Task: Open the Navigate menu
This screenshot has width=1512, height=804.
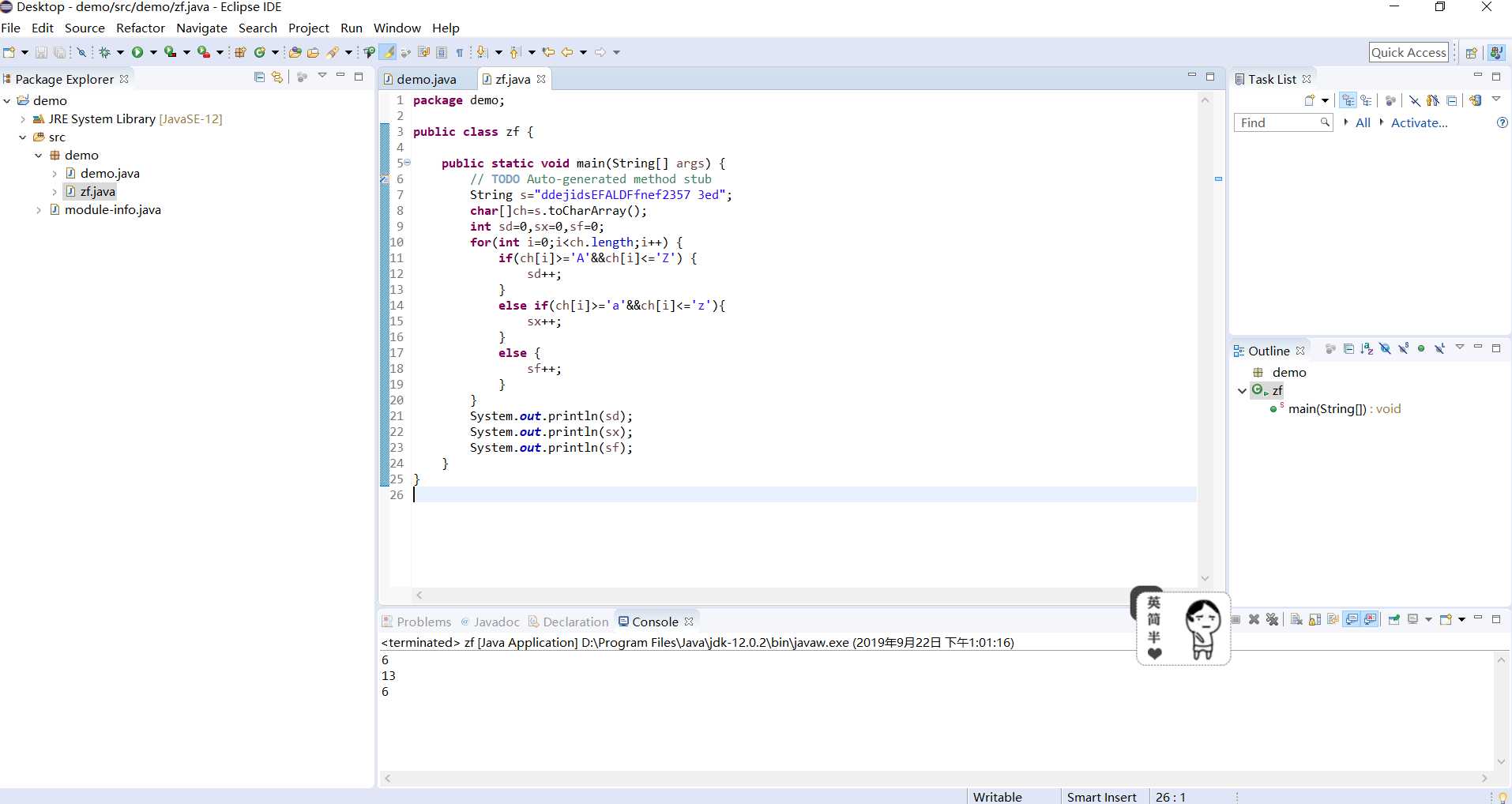Action: [201, 28]
